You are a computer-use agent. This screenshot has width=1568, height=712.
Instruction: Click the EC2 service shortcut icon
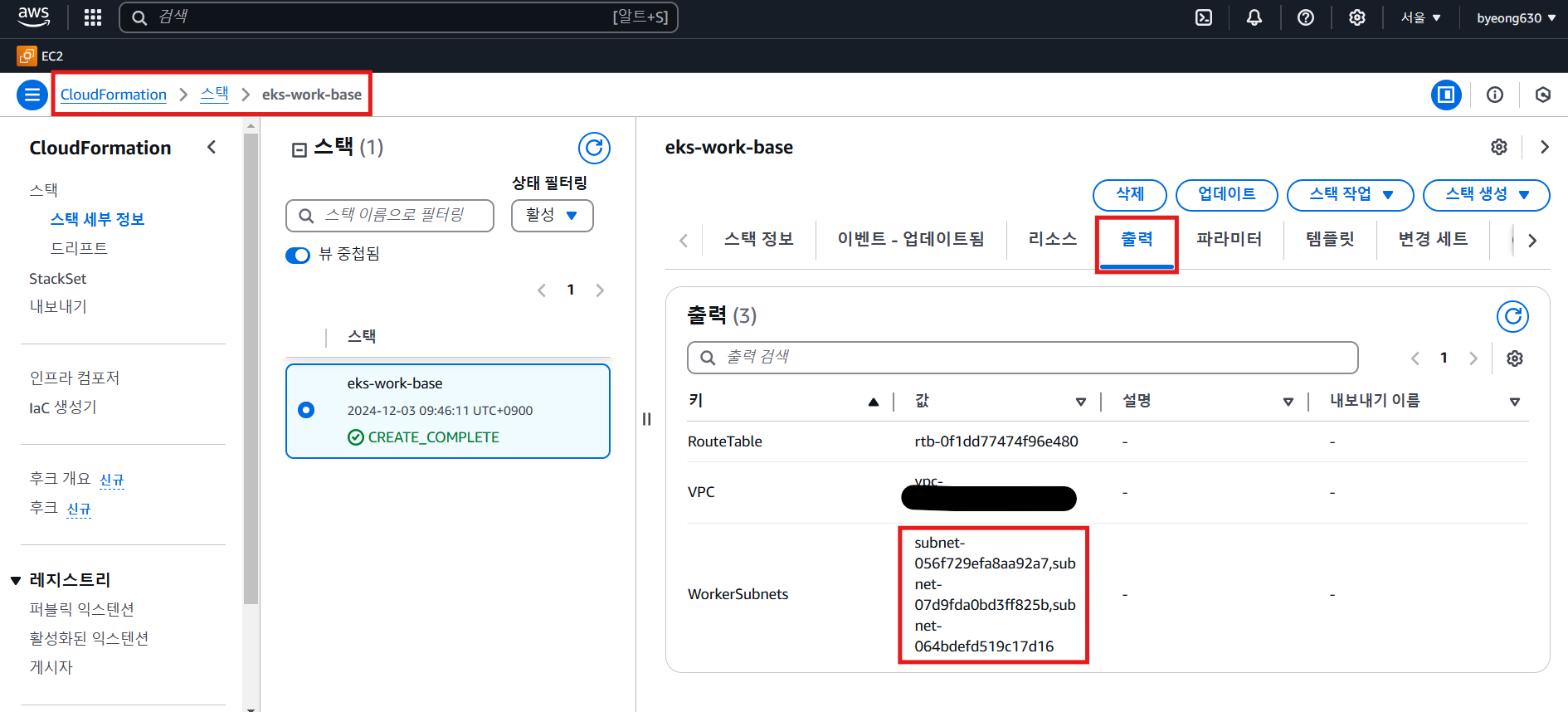pos(27,56)
